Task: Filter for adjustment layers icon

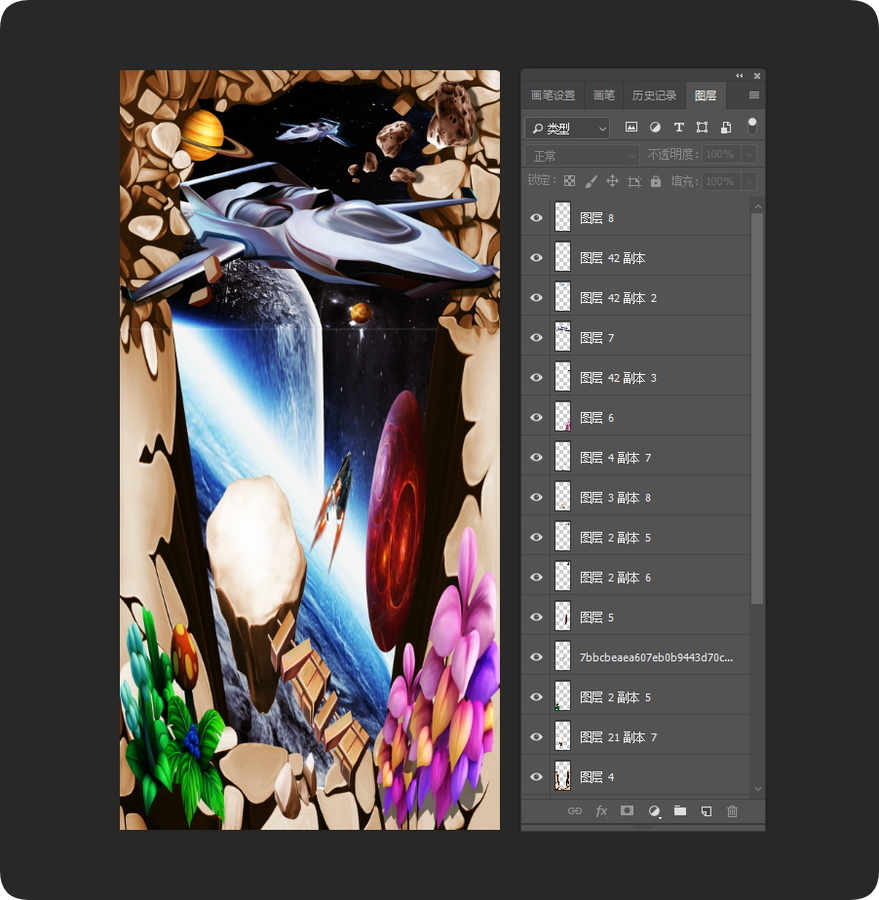Action: click(x=655, y=127)
